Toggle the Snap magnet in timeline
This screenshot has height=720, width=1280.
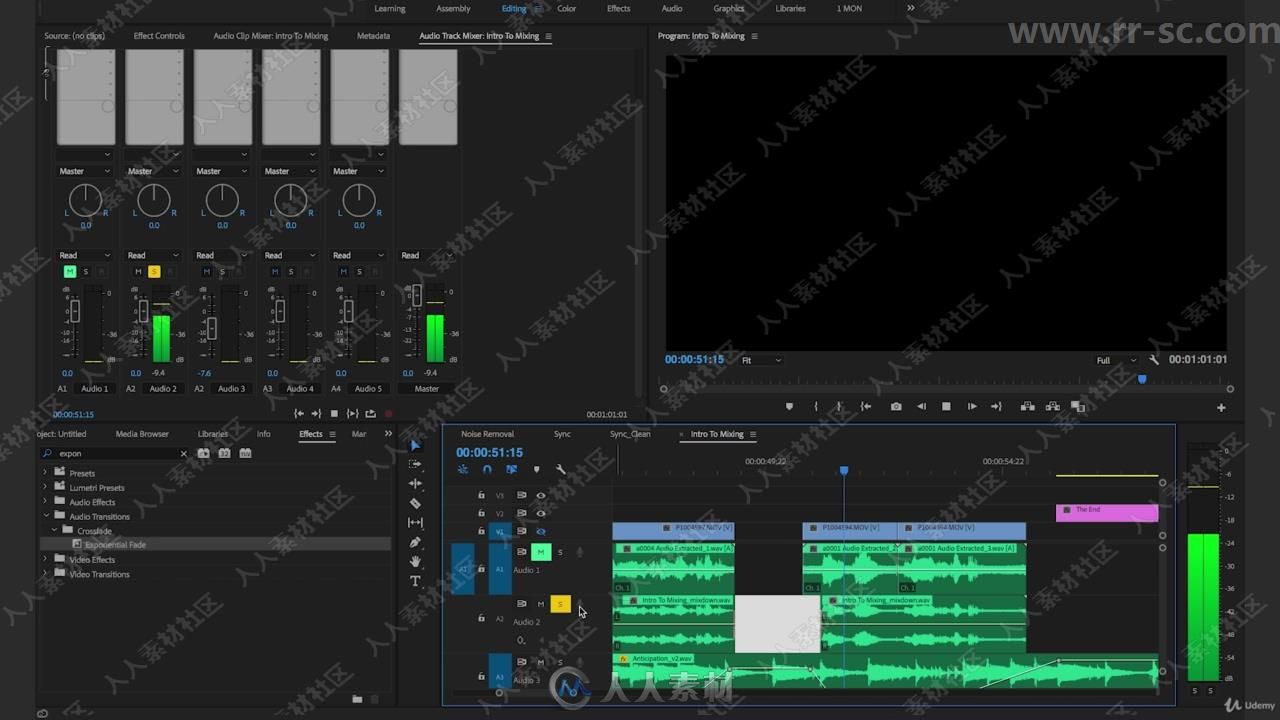[487, 469]
